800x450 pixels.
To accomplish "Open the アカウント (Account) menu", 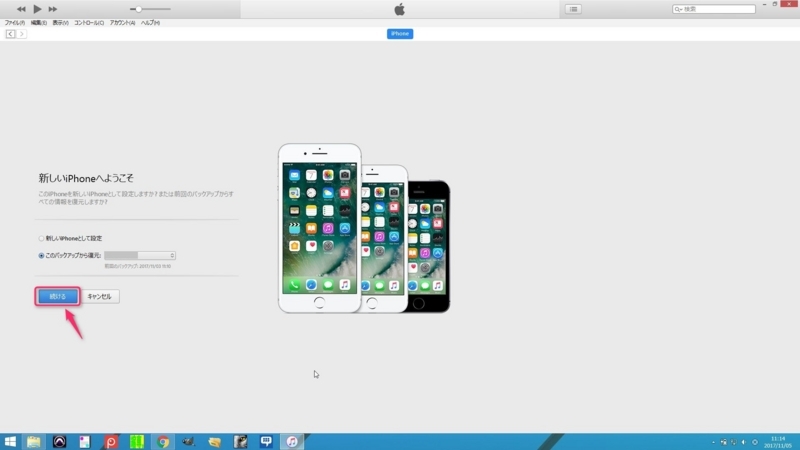I will click(122, 22).
